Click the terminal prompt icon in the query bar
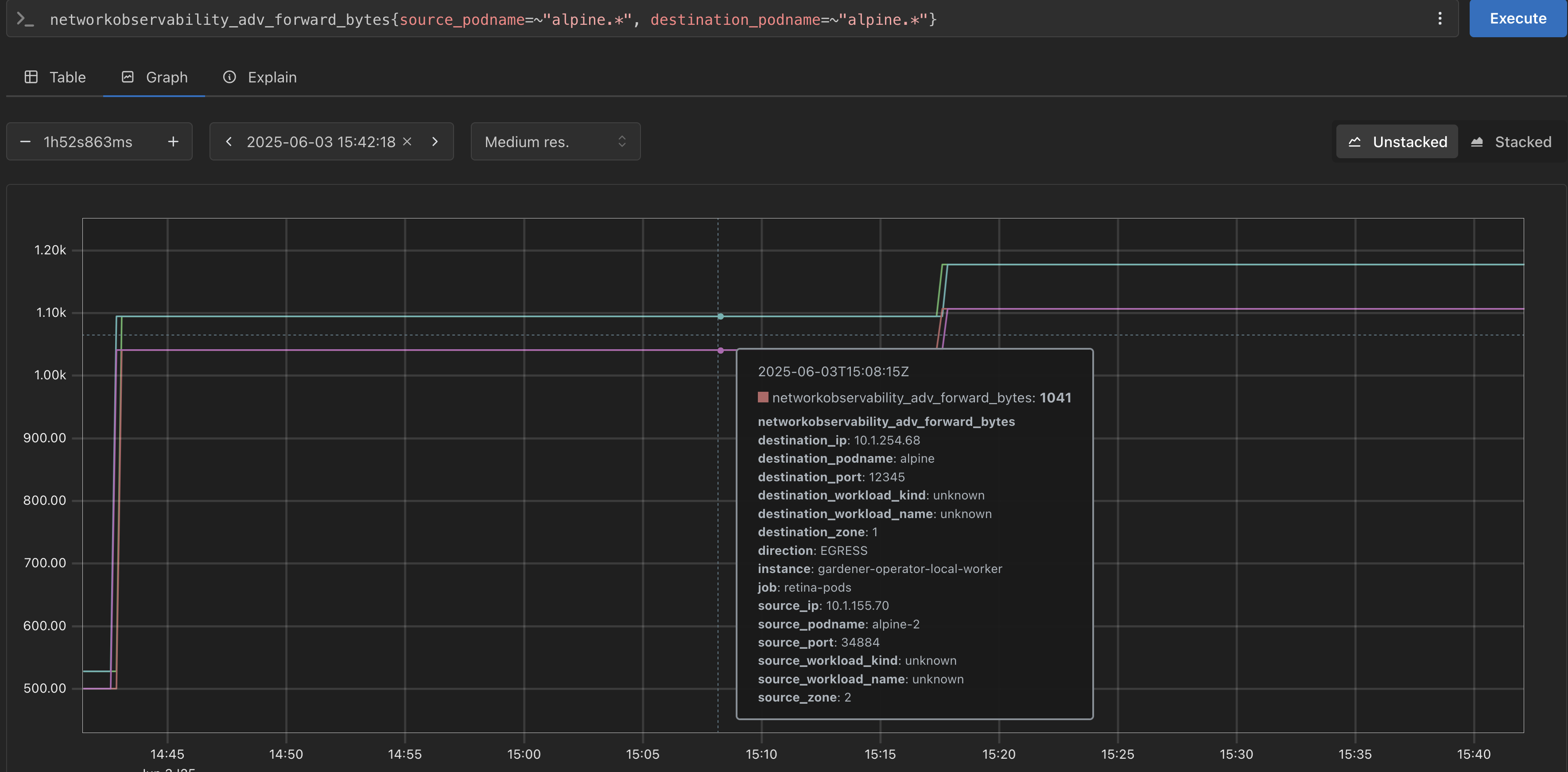Image resolution: width=1568 pixels, height=772 pixels. tap(25, 19)
